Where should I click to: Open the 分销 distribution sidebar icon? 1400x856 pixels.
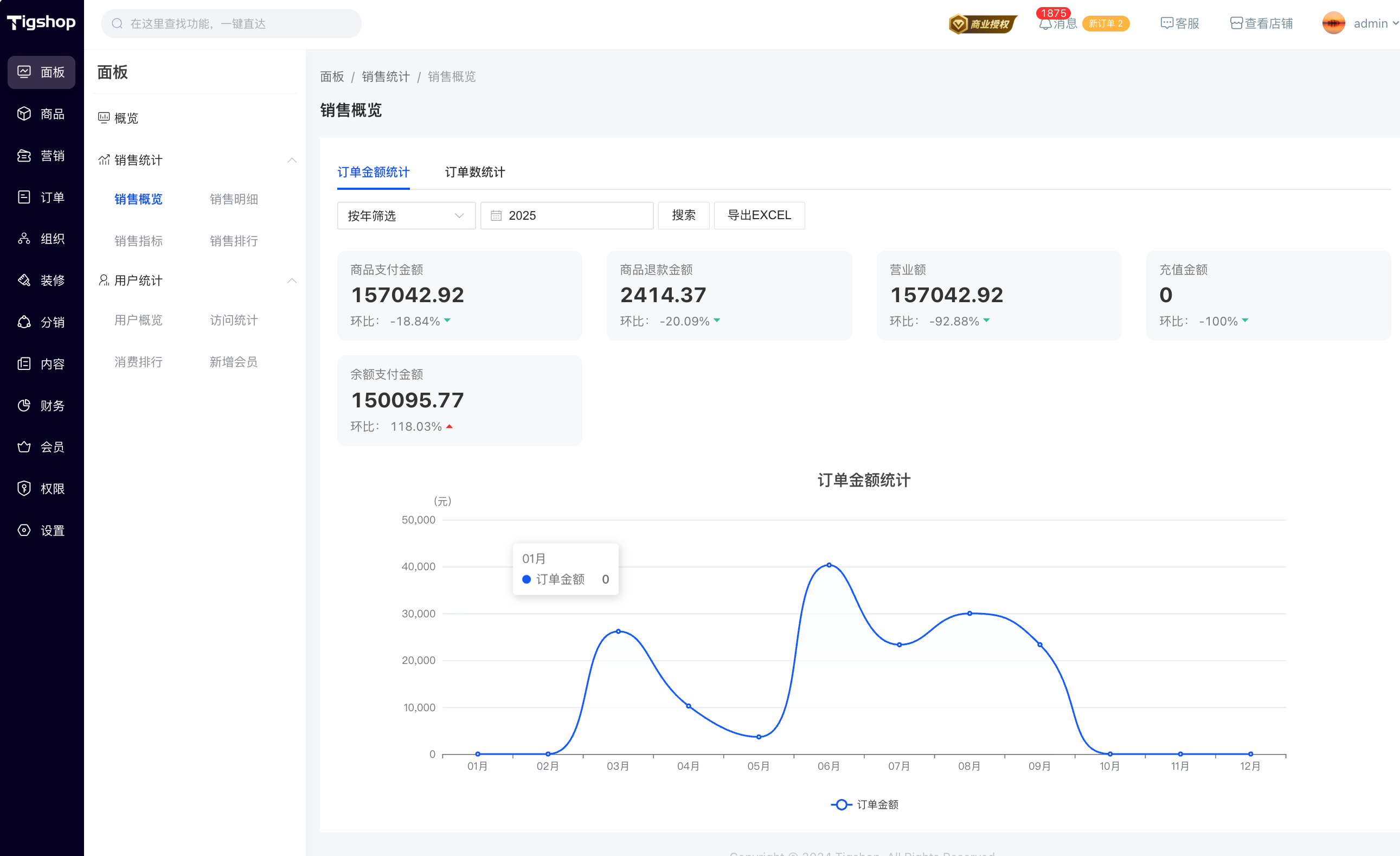[24, 322]
